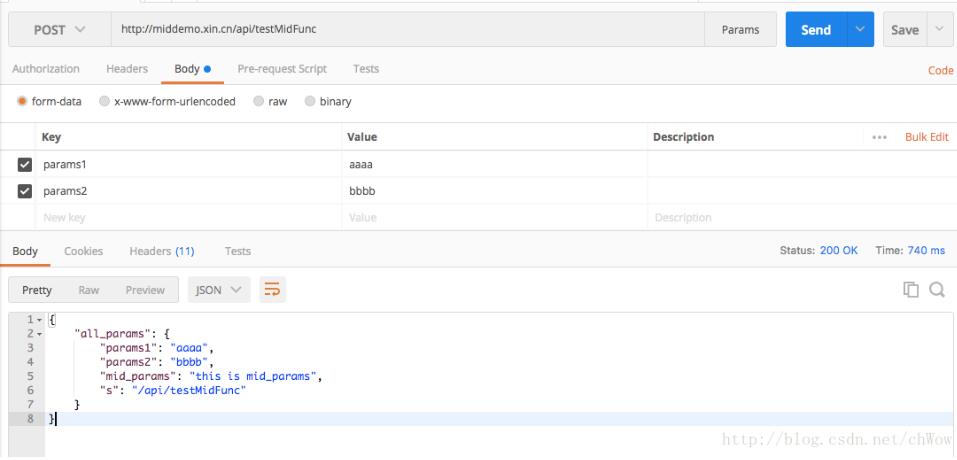Click the Send button
Image resolution: width=957 pixels, height=460 pixels.
(x=815, y=30)
